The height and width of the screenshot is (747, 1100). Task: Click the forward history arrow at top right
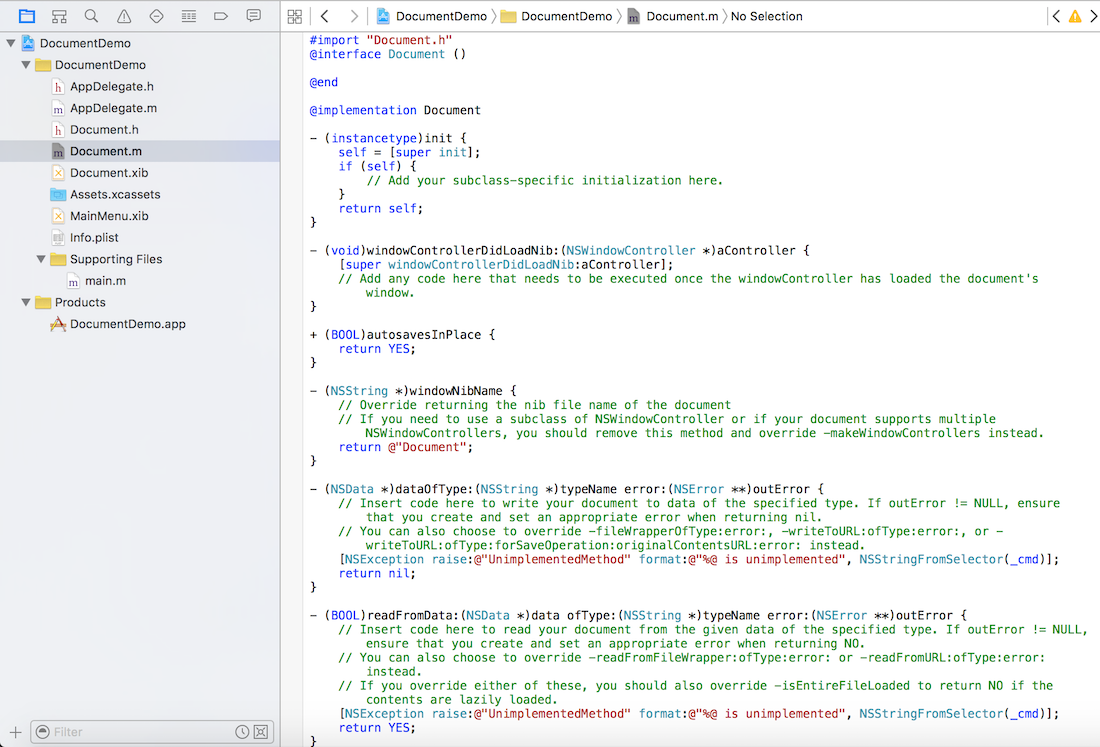[x=1092, y=16]
